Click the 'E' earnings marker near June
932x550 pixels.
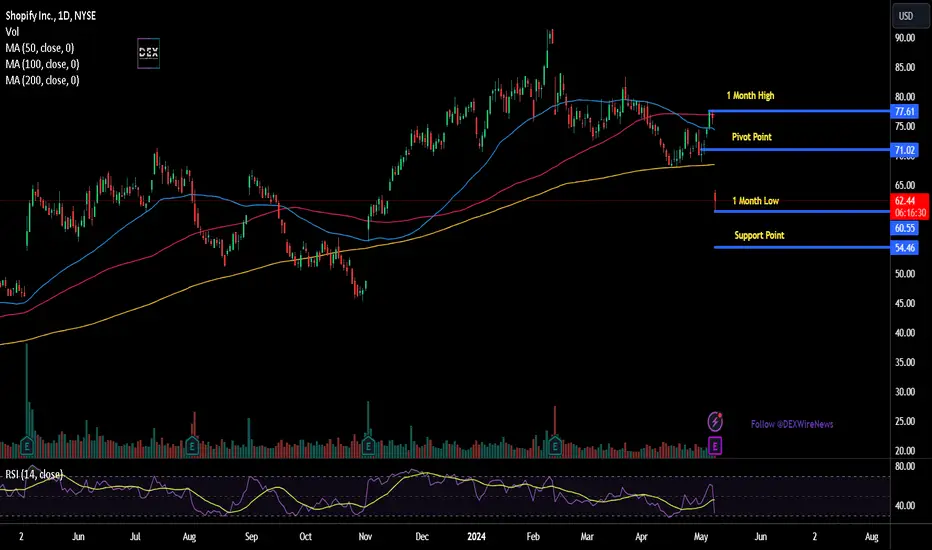point(27,445)
